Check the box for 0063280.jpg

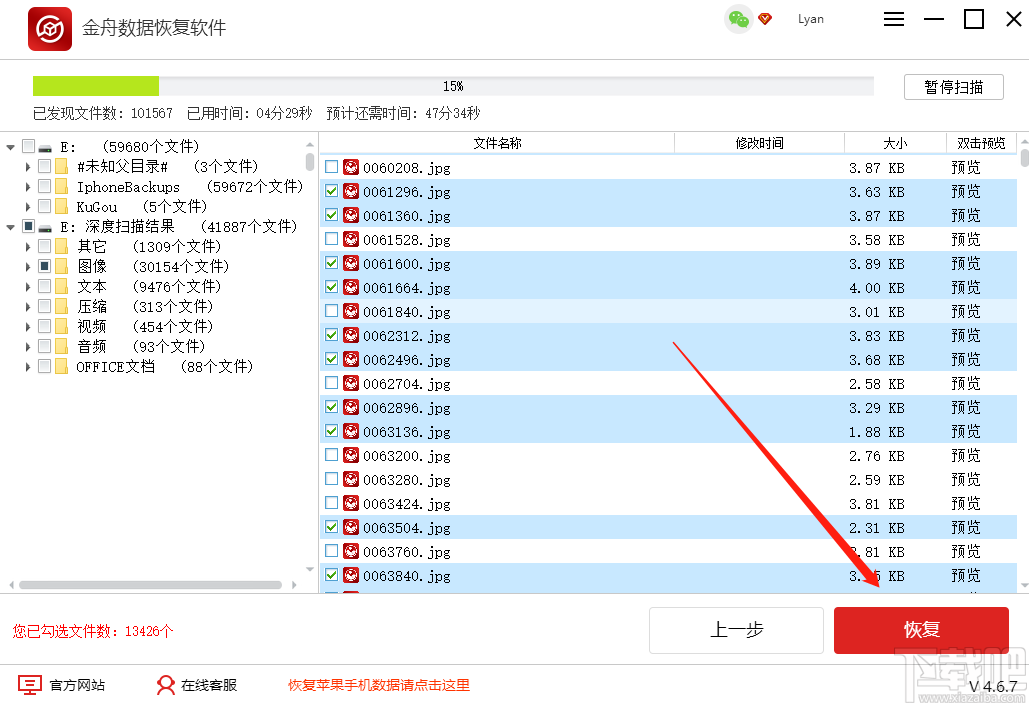coord(331,479)
